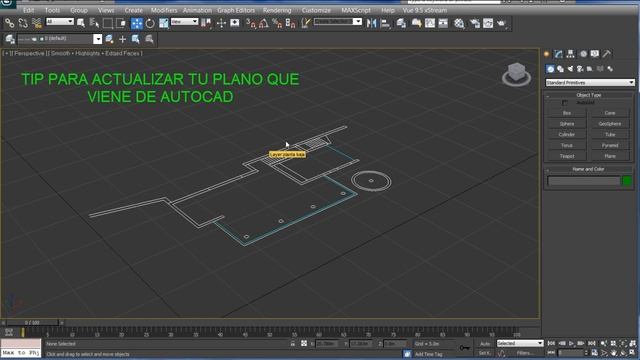Select the Lights category icon
Viewport: 640px width, 360px height.
click(570, 69)
